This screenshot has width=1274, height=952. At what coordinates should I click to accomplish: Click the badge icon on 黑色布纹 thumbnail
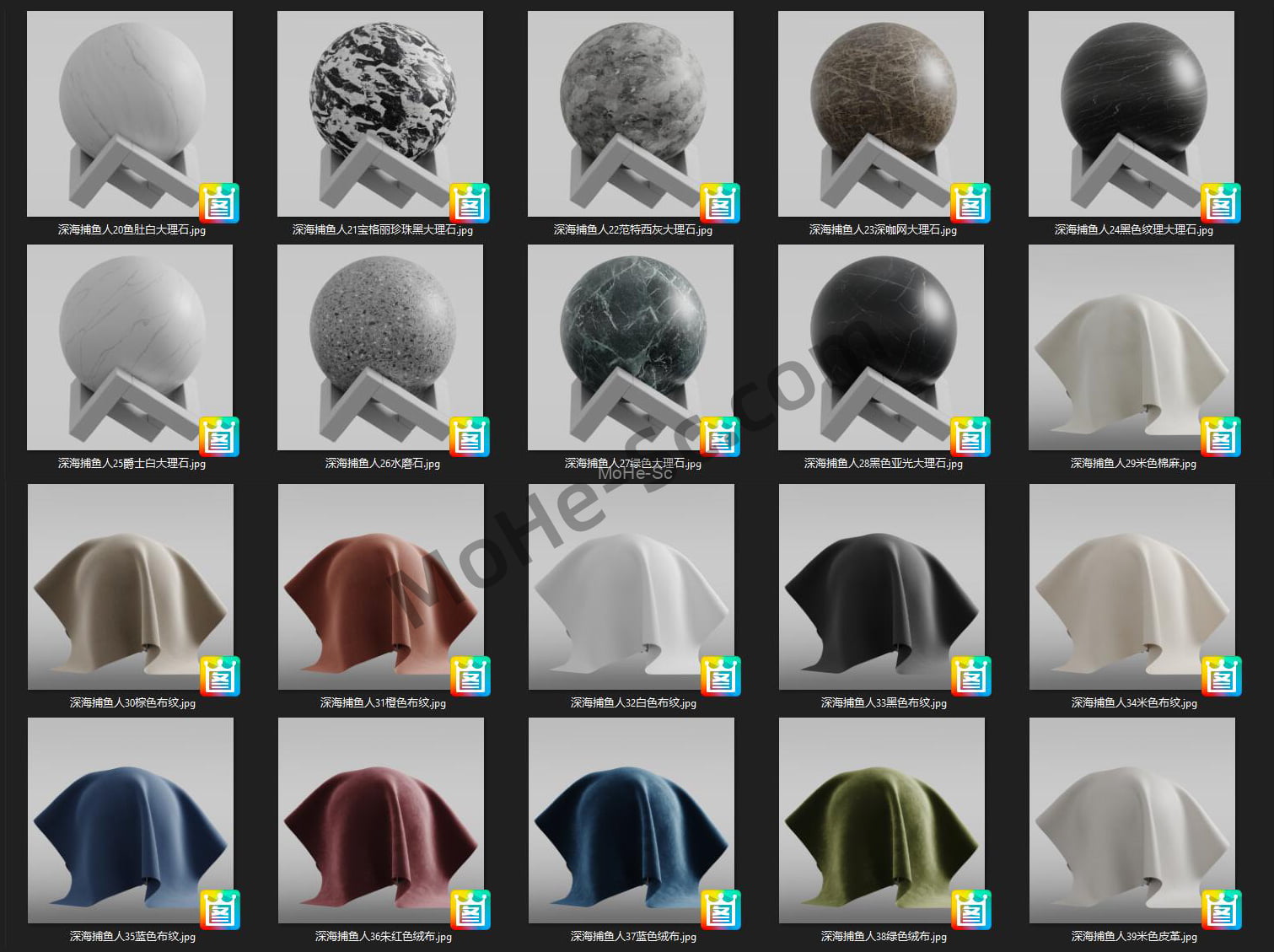coord(971,676)
